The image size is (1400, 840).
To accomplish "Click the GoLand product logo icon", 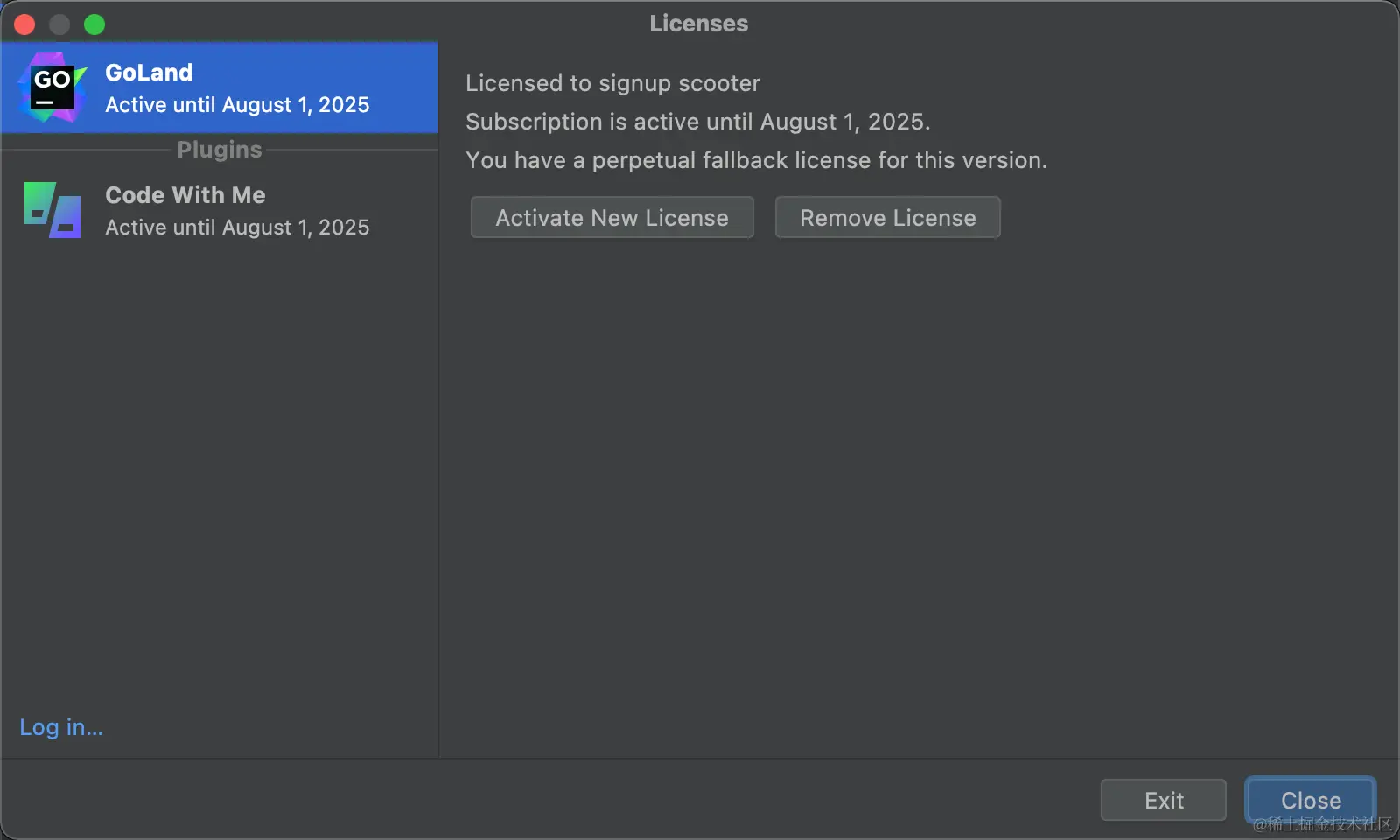I will (52, 87).
